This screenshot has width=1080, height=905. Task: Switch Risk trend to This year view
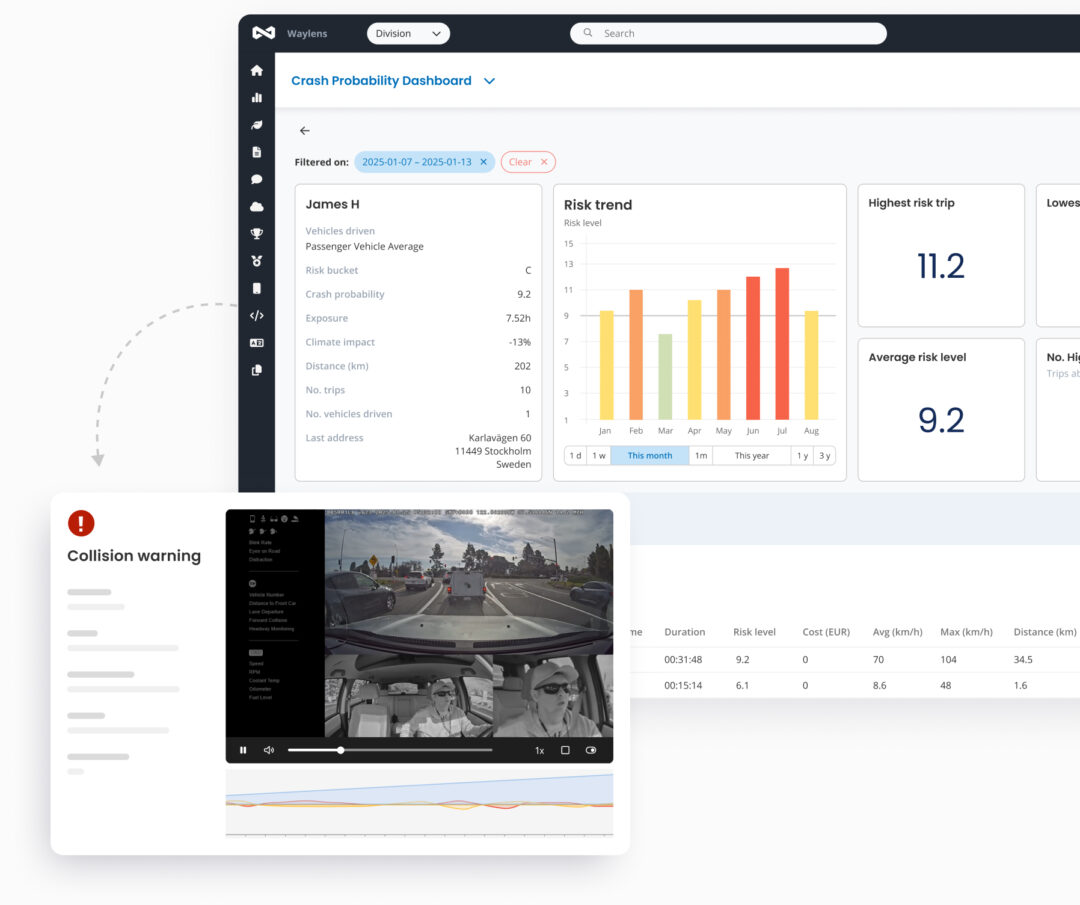pyautogui.click(x=751, y=455)
